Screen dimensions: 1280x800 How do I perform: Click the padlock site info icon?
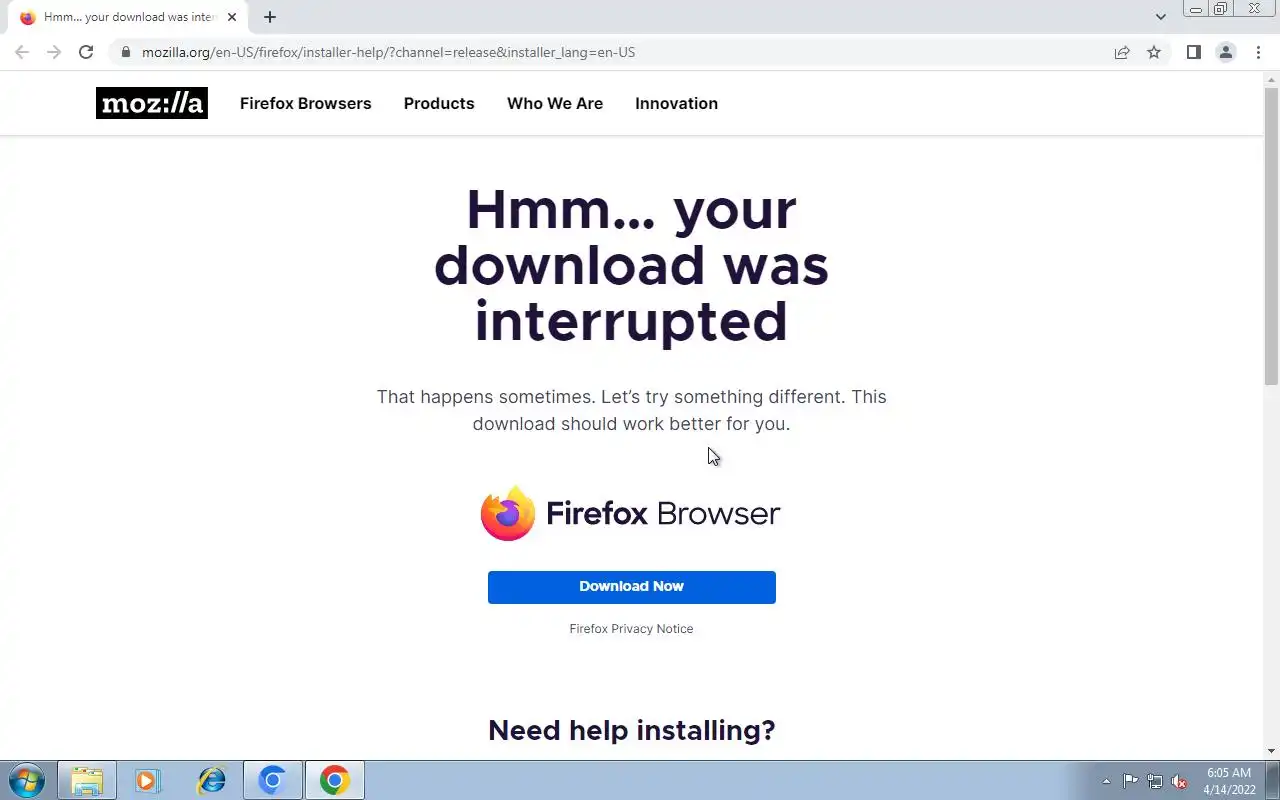[125, 52]
